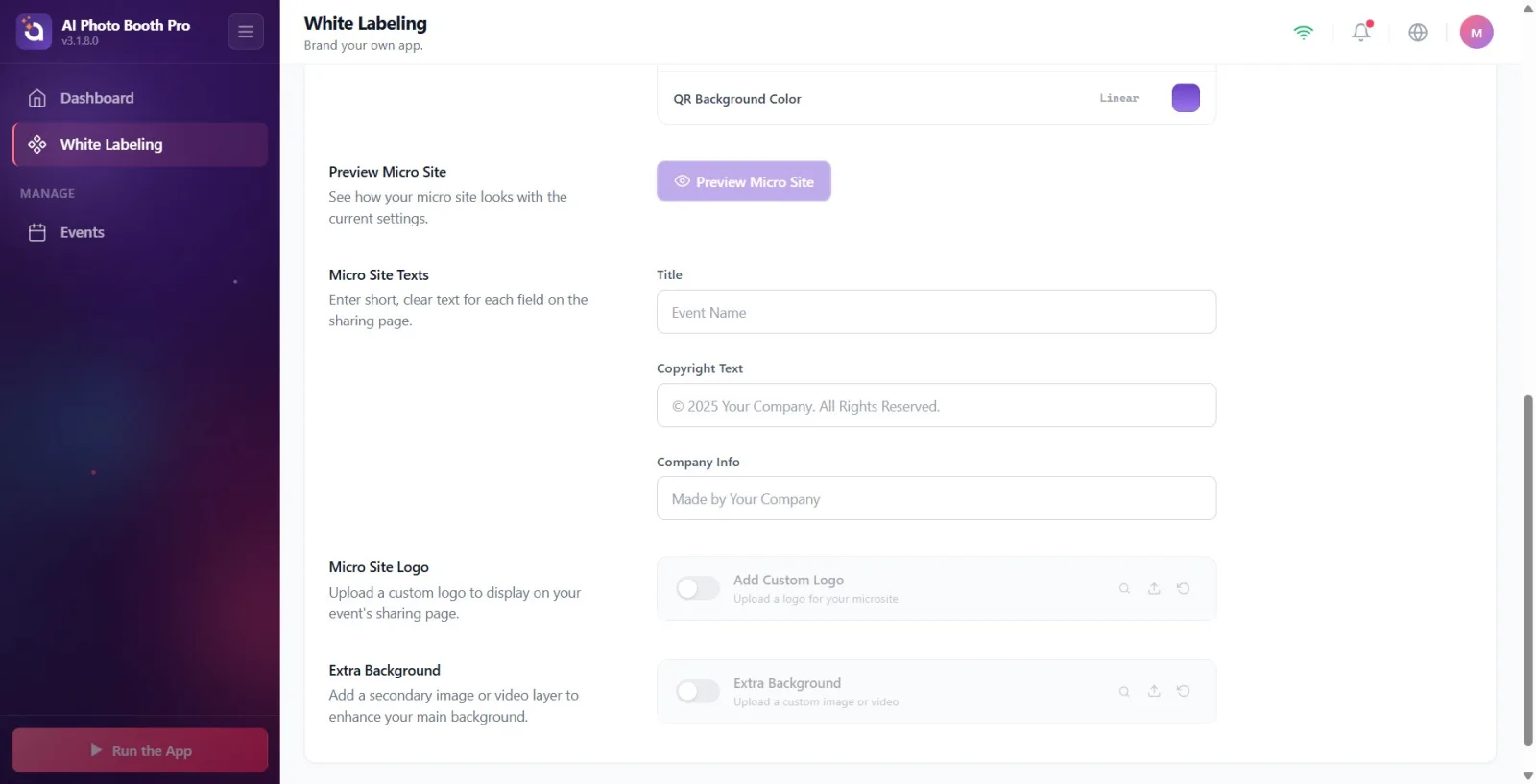Click the upload icon for Extra Background
This screenshot has height=784, width=1536.
(1154, 691)
